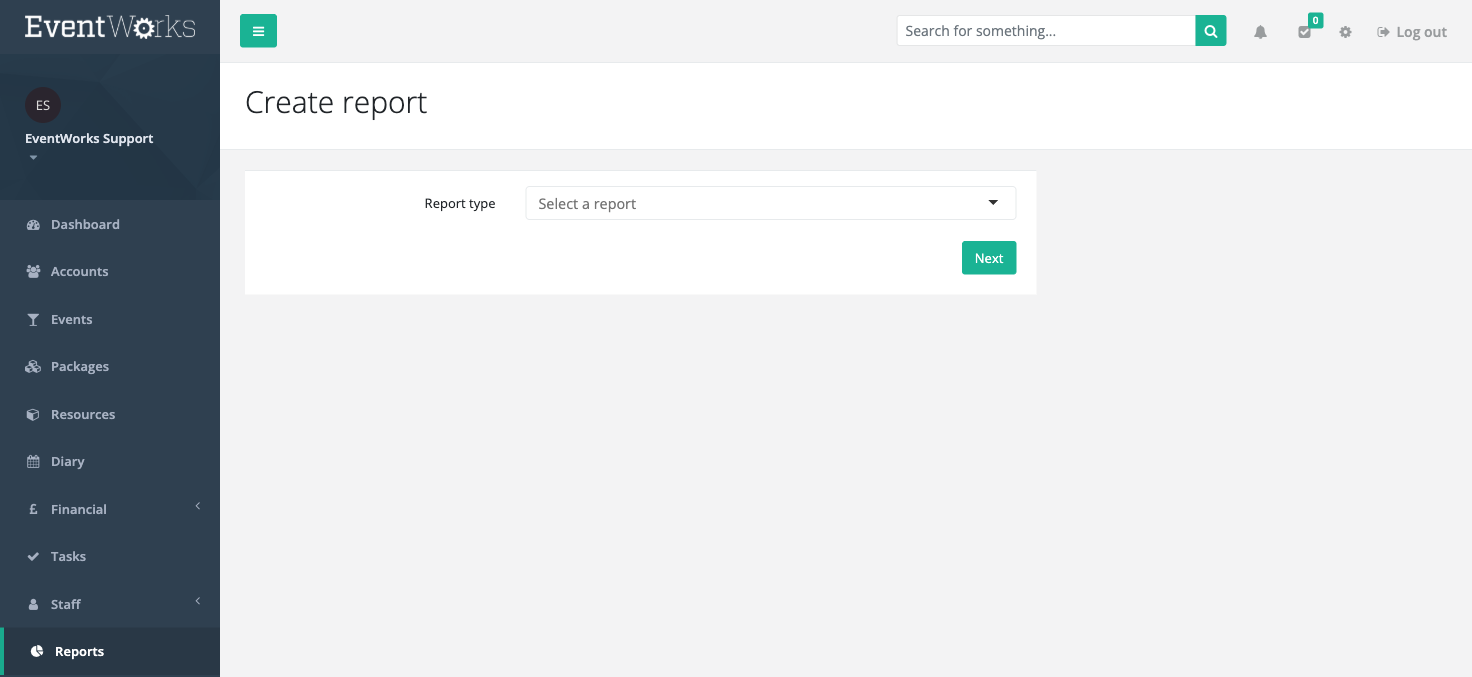The width and height of the screenshot is (1472, 677).
Task: Click the green search magnifier button
Action: point(1210,31)
